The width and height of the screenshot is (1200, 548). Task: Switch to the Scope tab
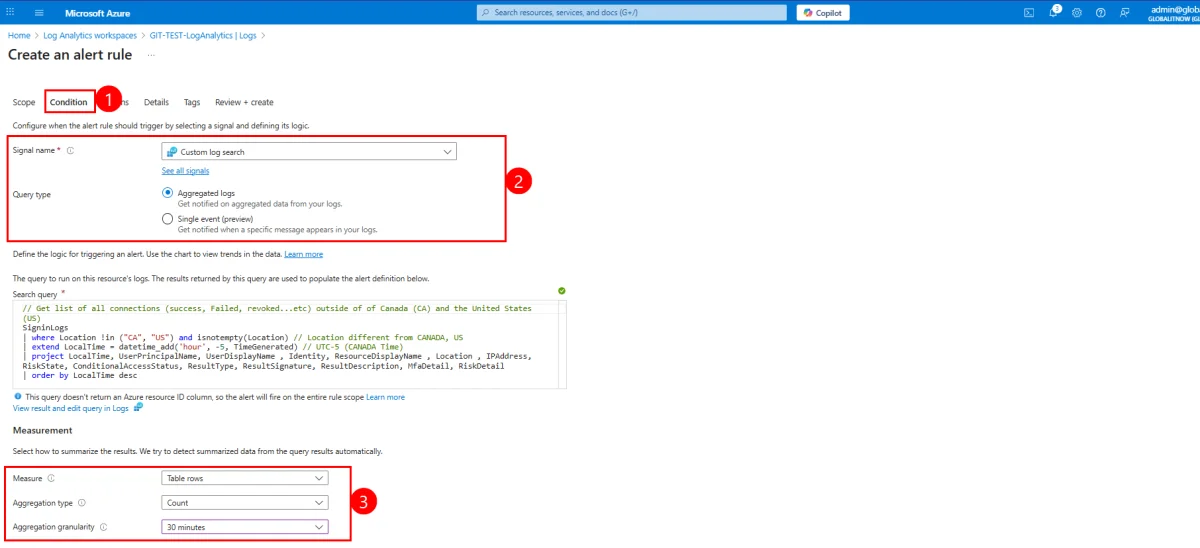pyautogui.click(x=24, y=102)
